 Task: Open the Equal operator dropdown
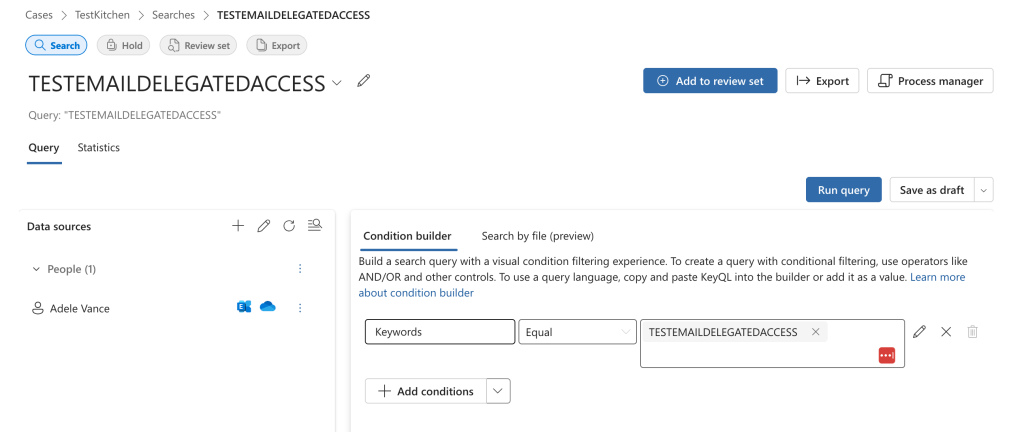coord(577,332)
